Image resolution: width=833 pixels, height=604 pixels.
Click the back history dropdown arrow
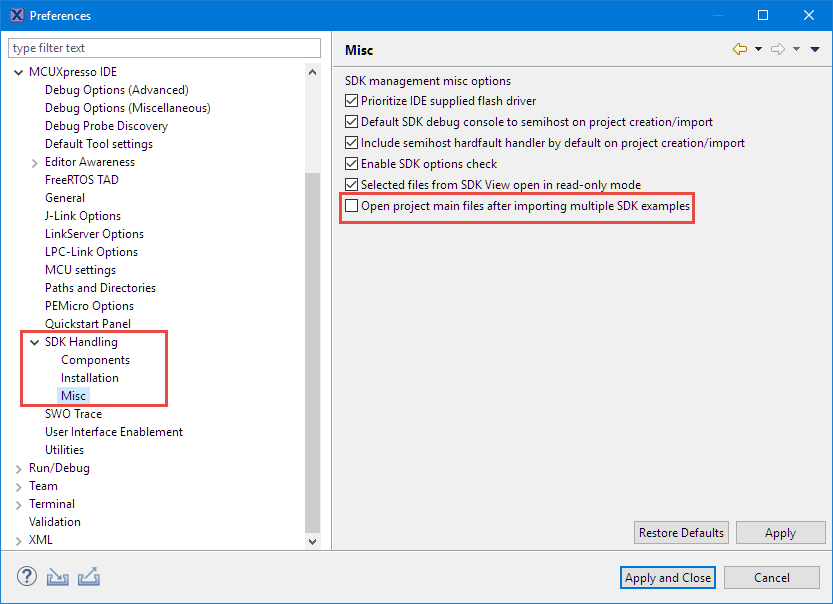[x=760, y=48]
